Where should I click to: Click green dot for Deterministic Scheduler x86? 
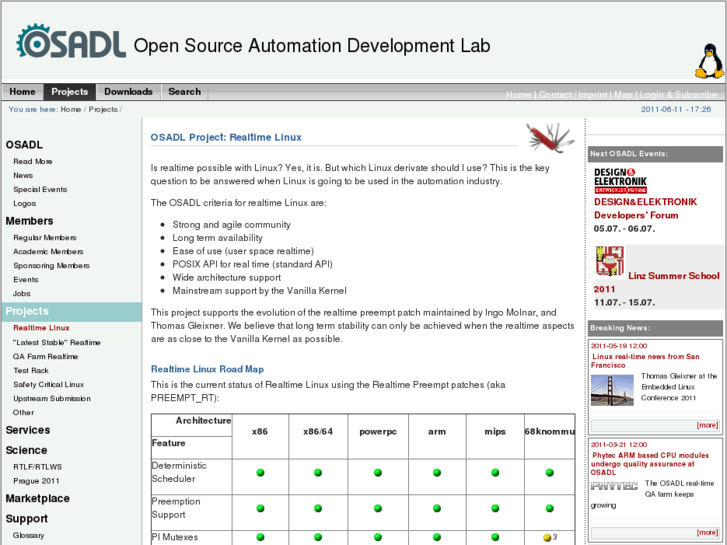(260, 473)
